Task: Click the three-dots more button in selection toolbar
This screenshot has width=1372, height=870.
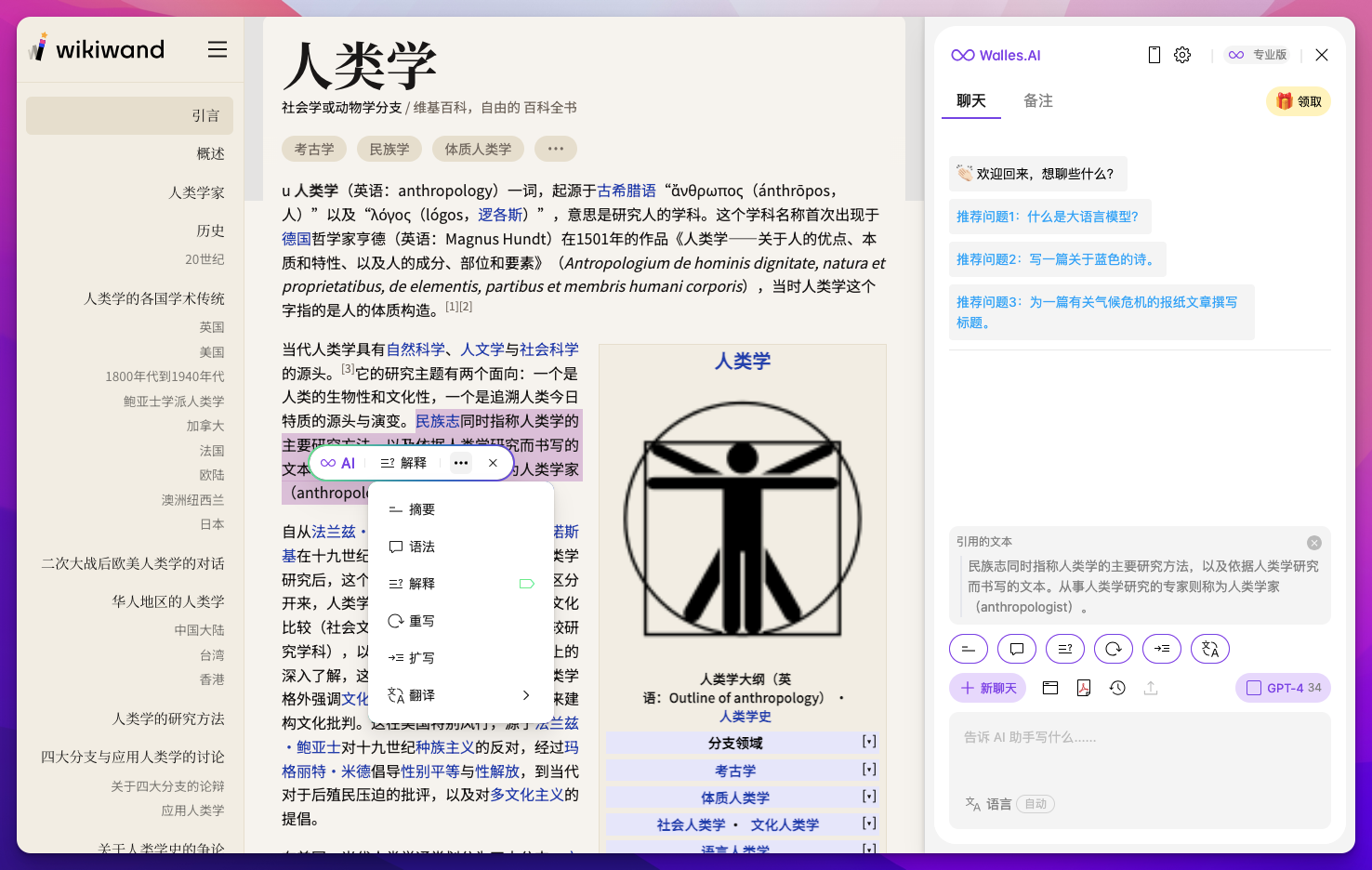Action: coord(461,463)
